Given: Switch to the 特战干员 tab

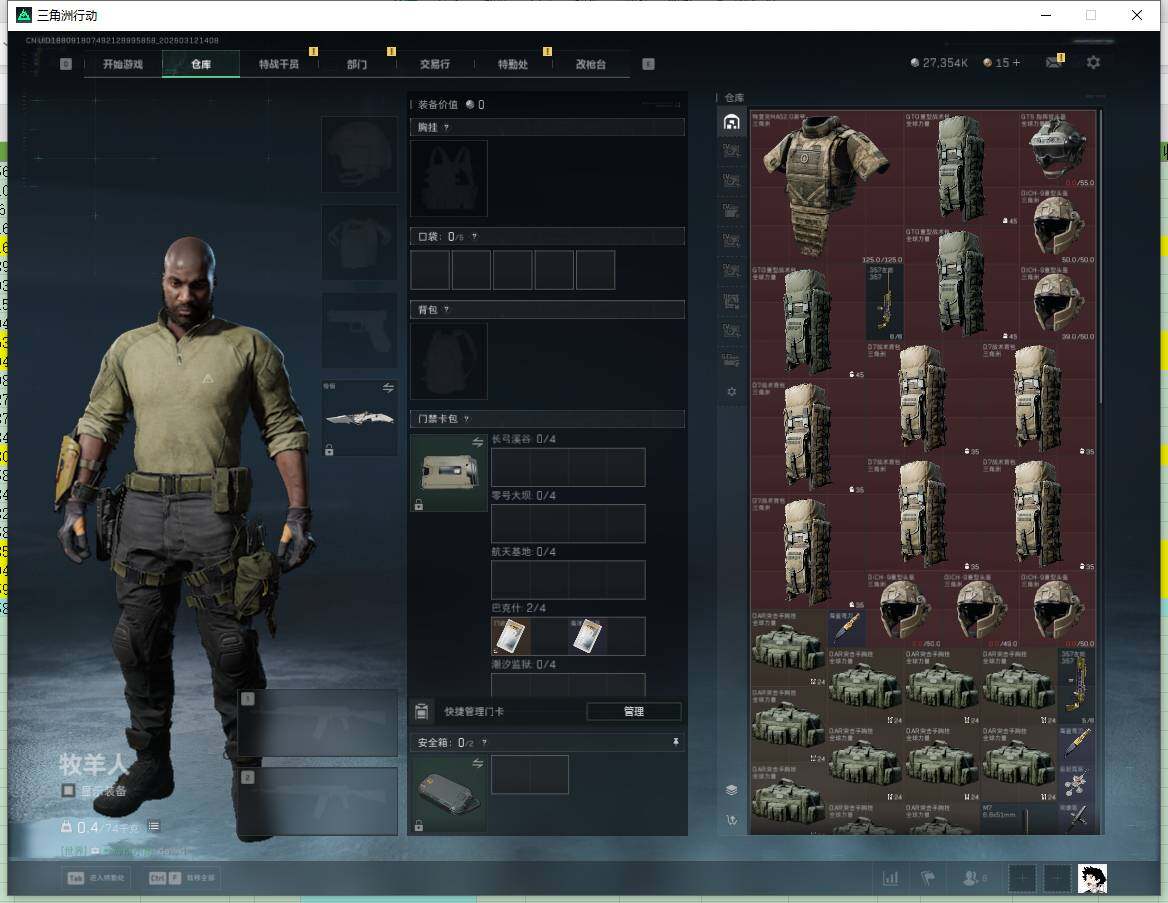Looking at the screenshot, I should coord(279,64).
